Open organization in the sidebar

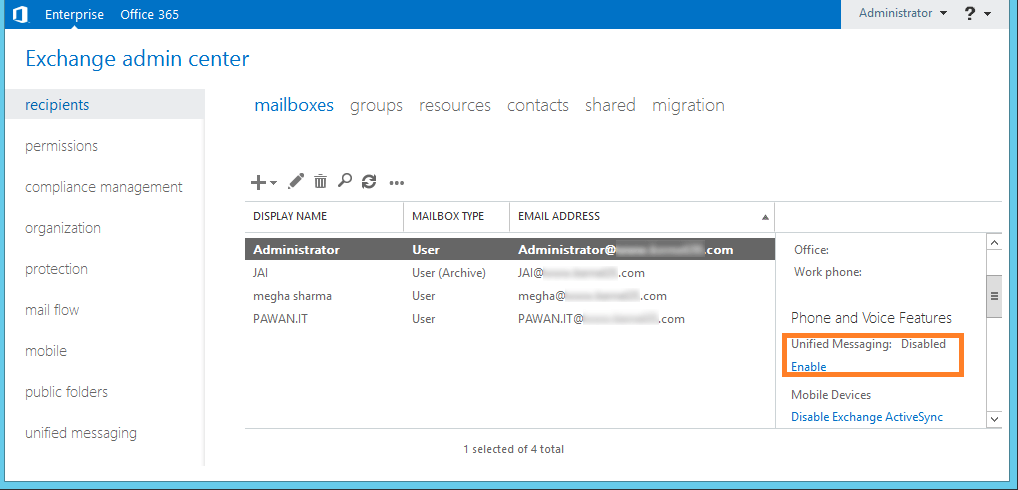click(63, 228)
